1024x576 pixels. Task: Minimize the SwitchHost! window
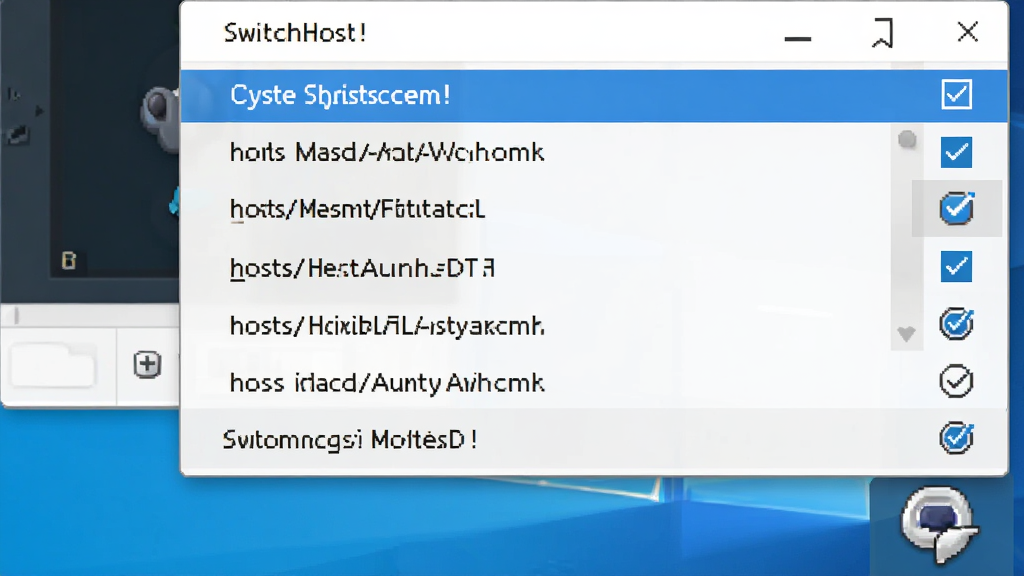797,39
